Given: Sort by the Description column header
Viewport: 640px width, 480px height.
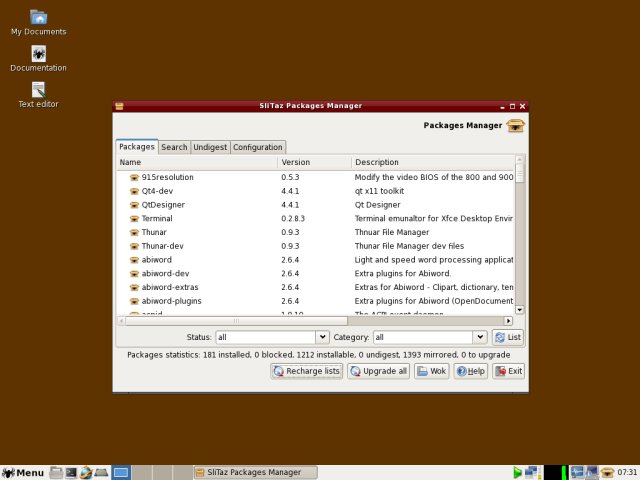Looking at the screenshot, I should [433, 162].
